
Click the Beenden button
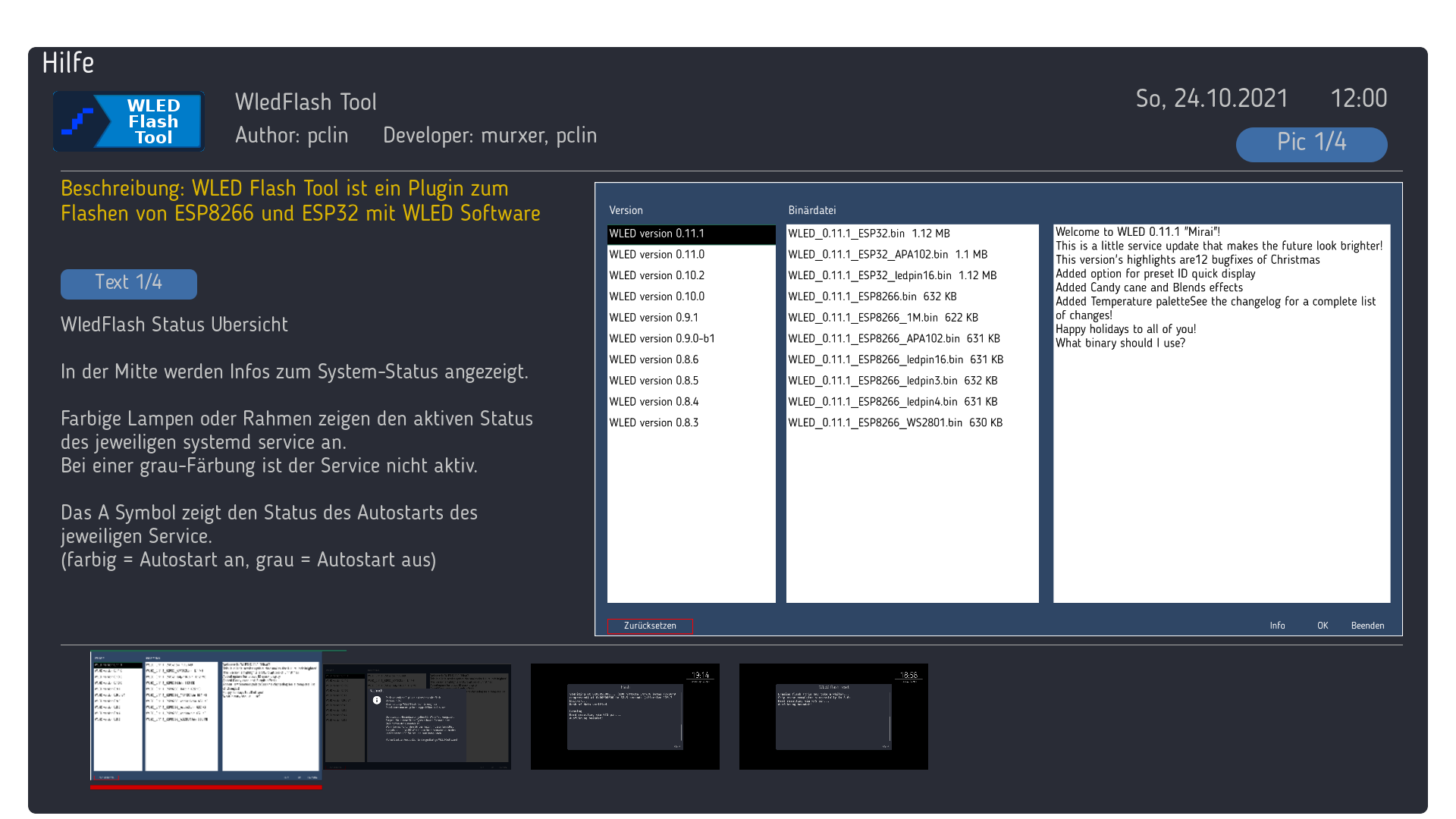tap(1367, 626)
